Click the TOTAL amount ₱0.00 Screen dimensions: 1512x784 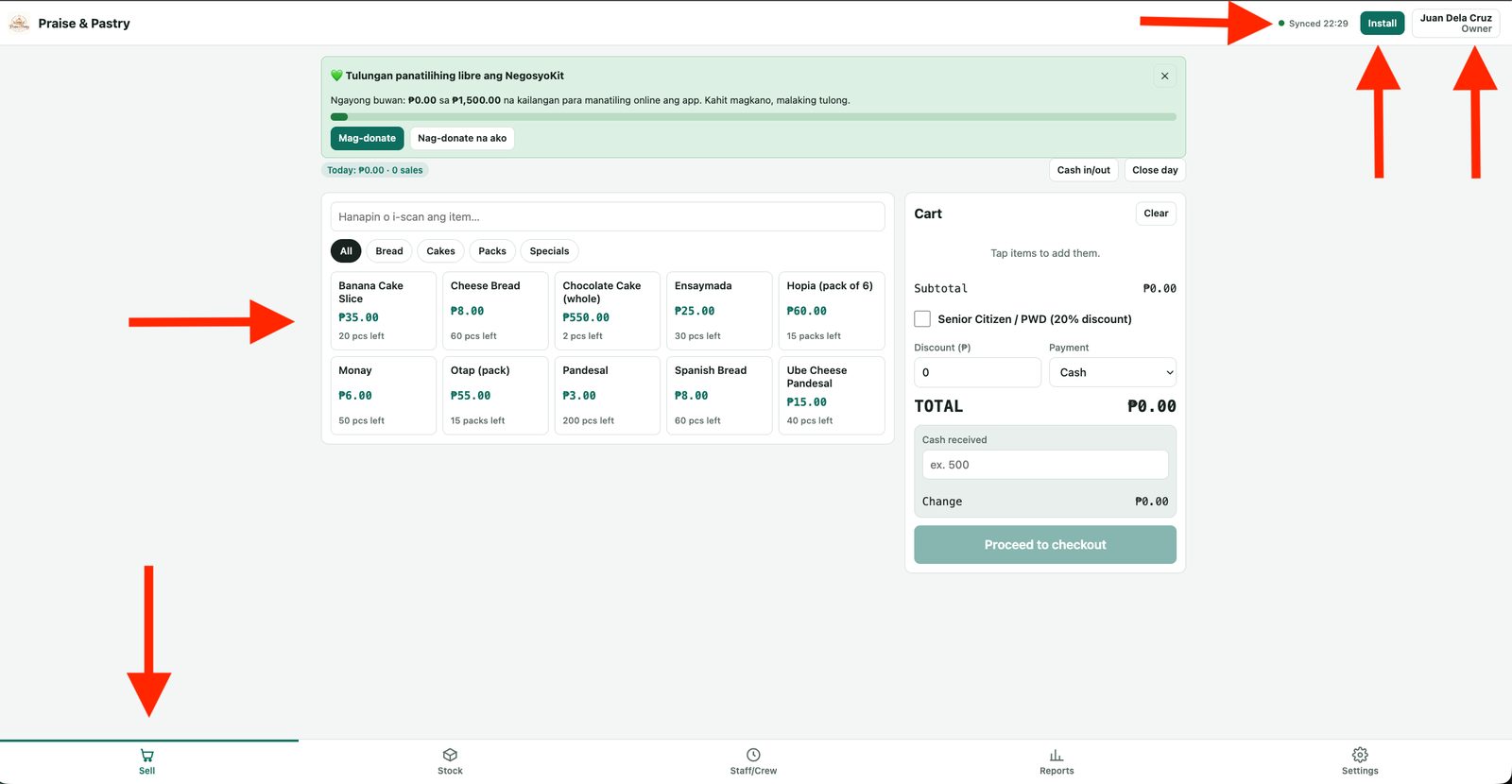pyautogui.click(x=1151, y=406)
